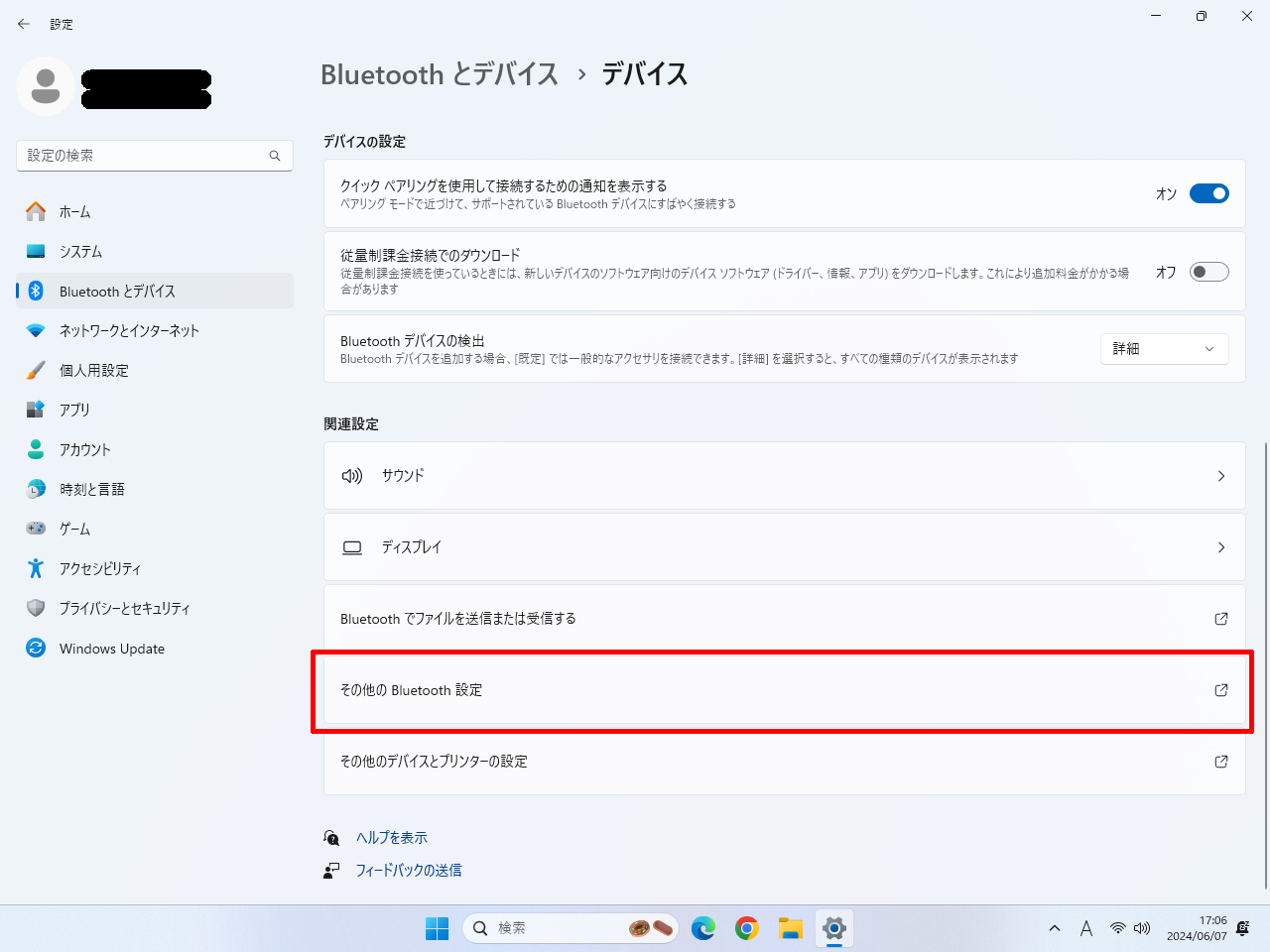Click external link icon for Bluetooth file transfer
The height and width of the screenshot is (952, 1270).
1221,619
